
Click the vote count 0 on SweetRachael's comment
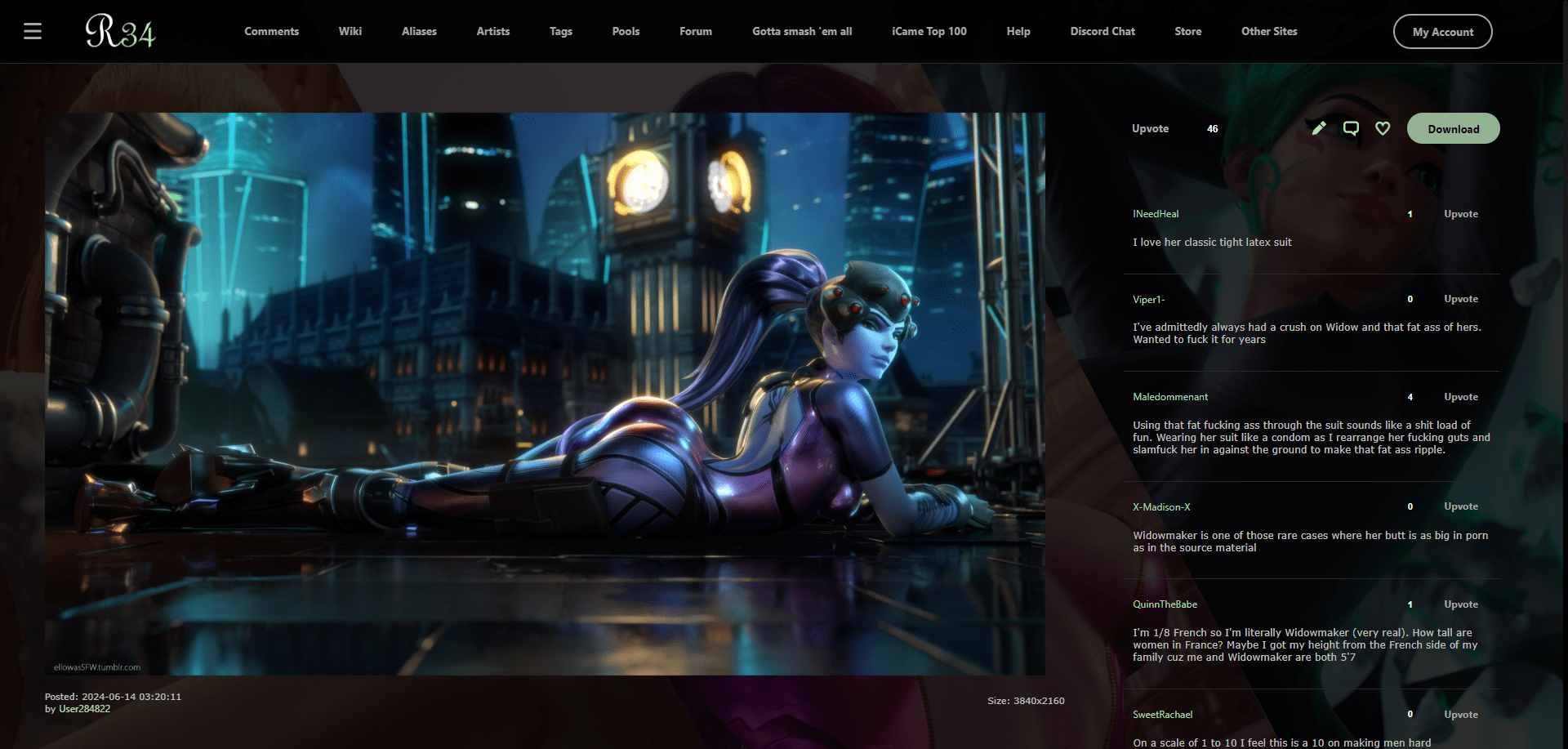tap(1410, 715)
